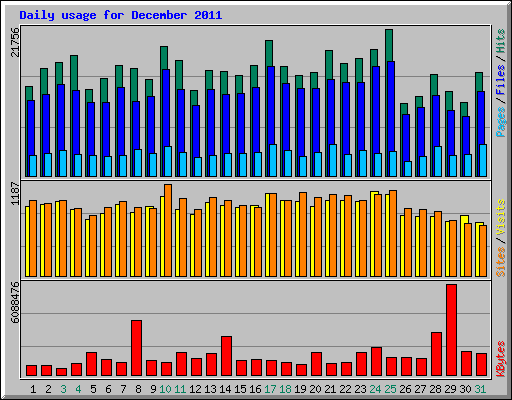
Task: Click day label '9' on the x-axis
Action: tap(153, 389)
